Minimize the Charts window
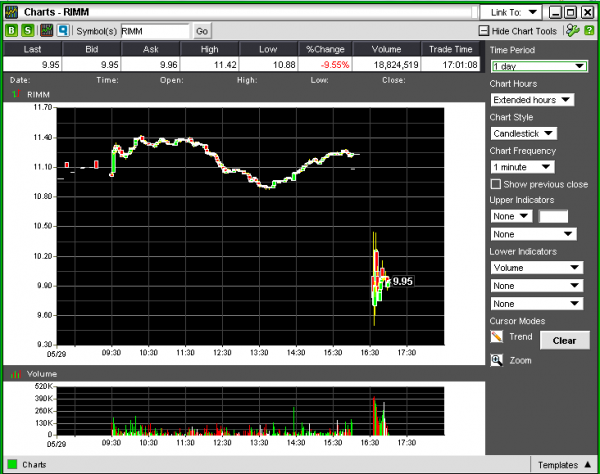This screenshot has width=600, height=474. [x=555, y=13]
